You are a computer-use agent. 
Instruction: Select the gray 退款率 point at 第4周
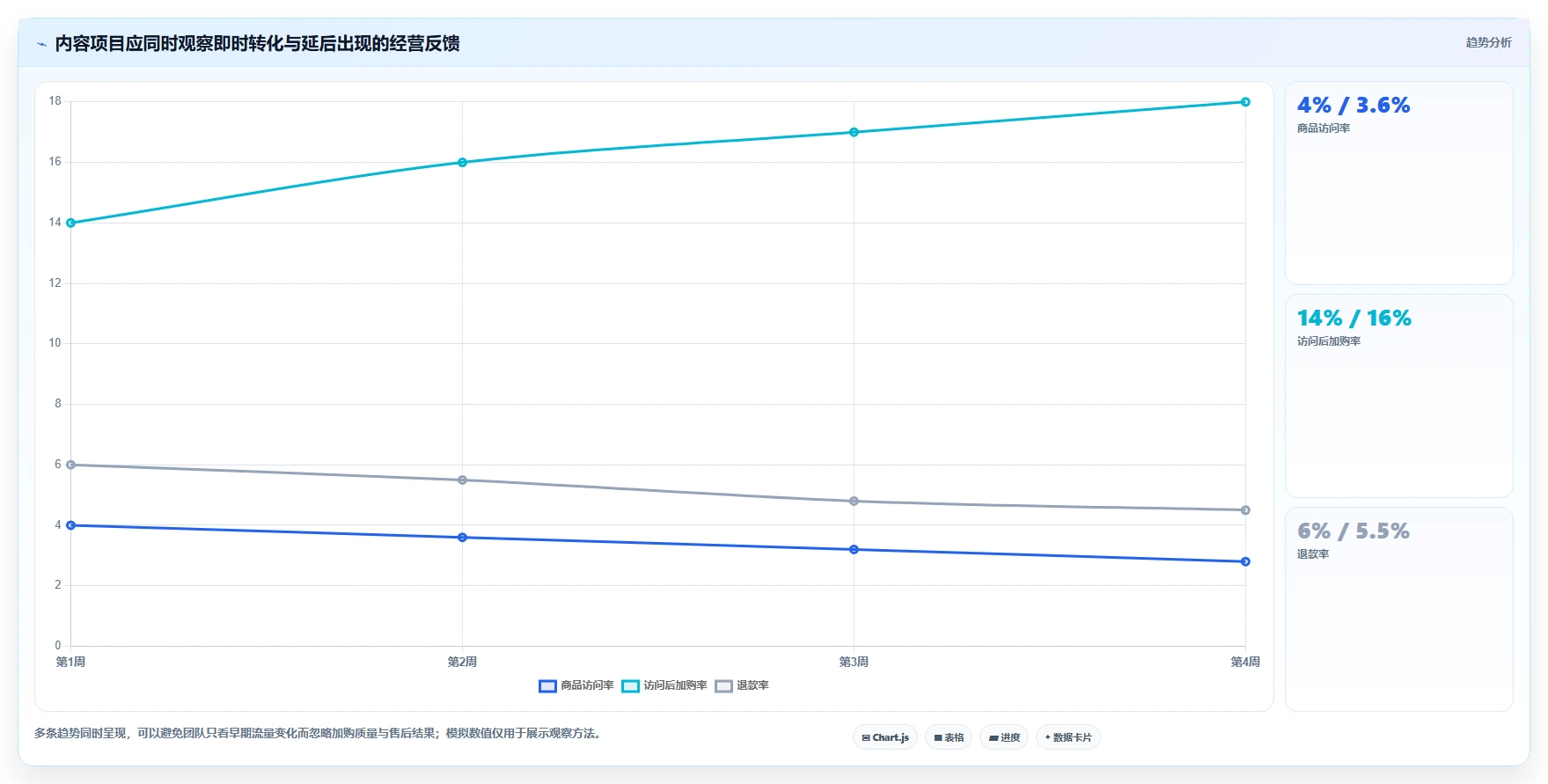1245,510
